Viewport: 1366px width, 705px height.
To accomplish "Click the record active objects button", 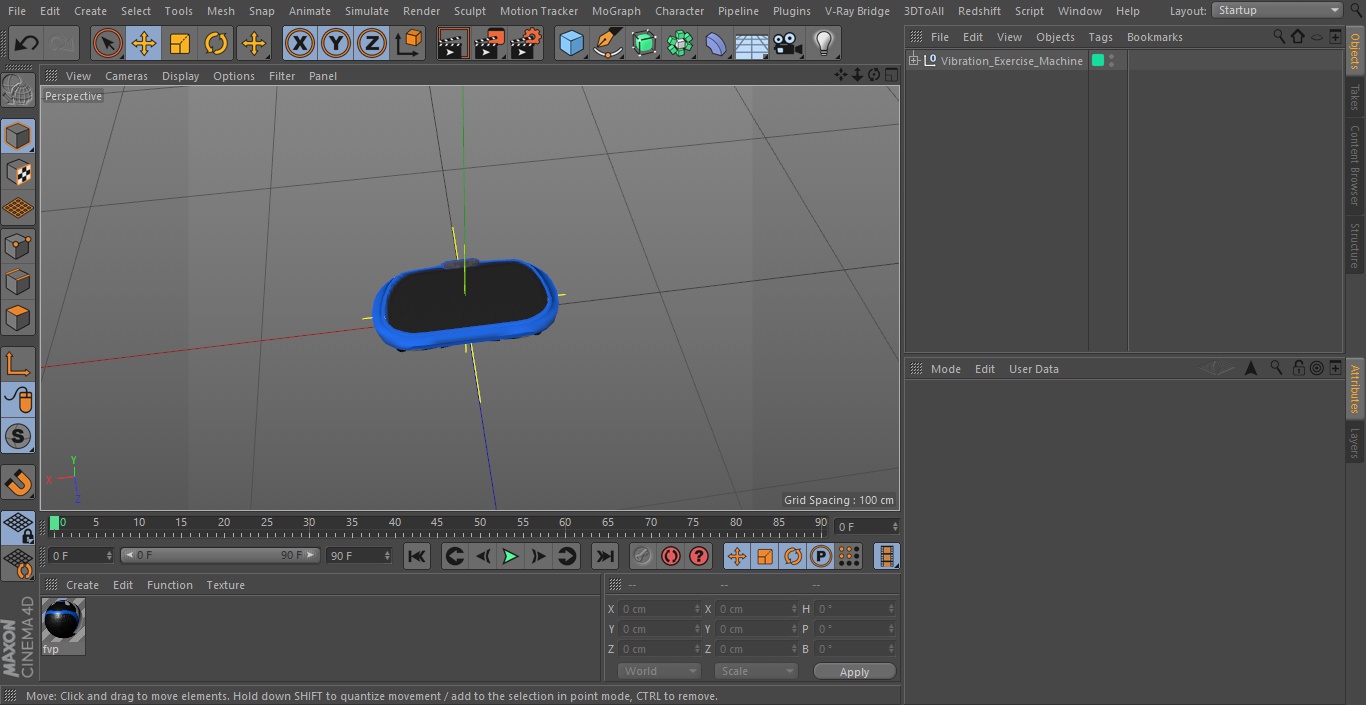I will coord(643,556).
